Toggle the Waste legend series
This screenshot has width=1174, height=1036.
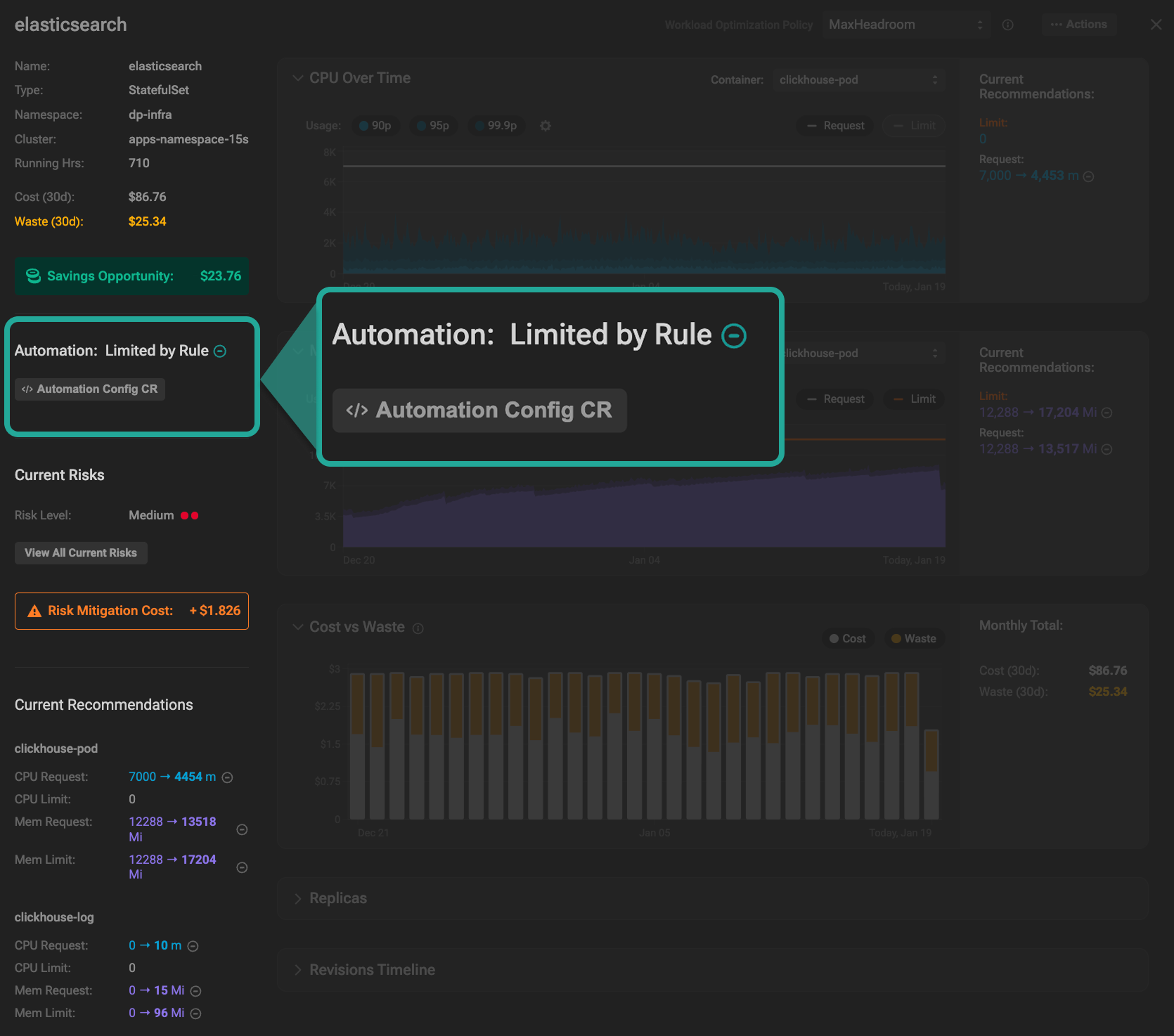914,639
